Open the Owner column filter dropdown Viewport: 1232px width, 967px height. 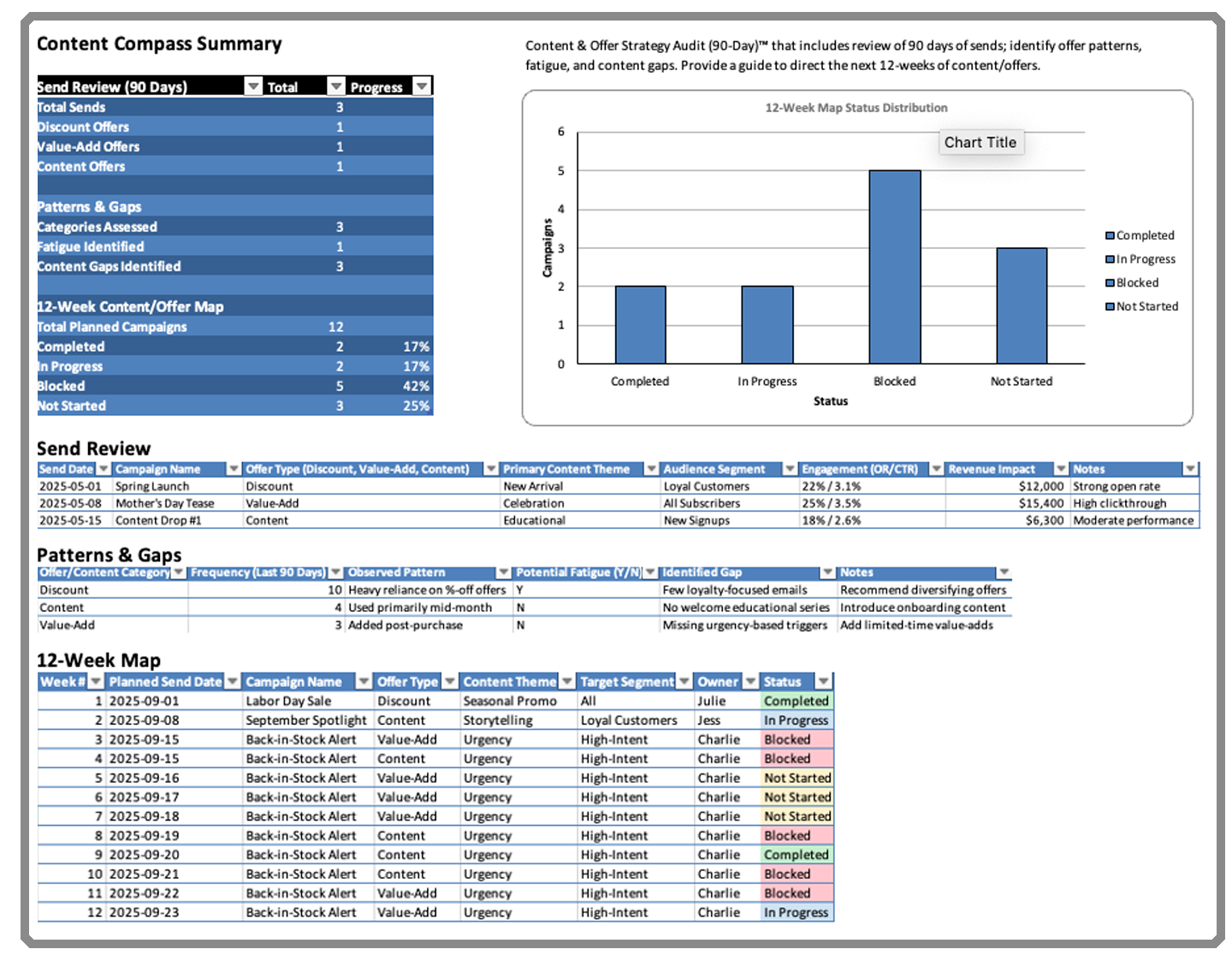(x=750, y=682)
